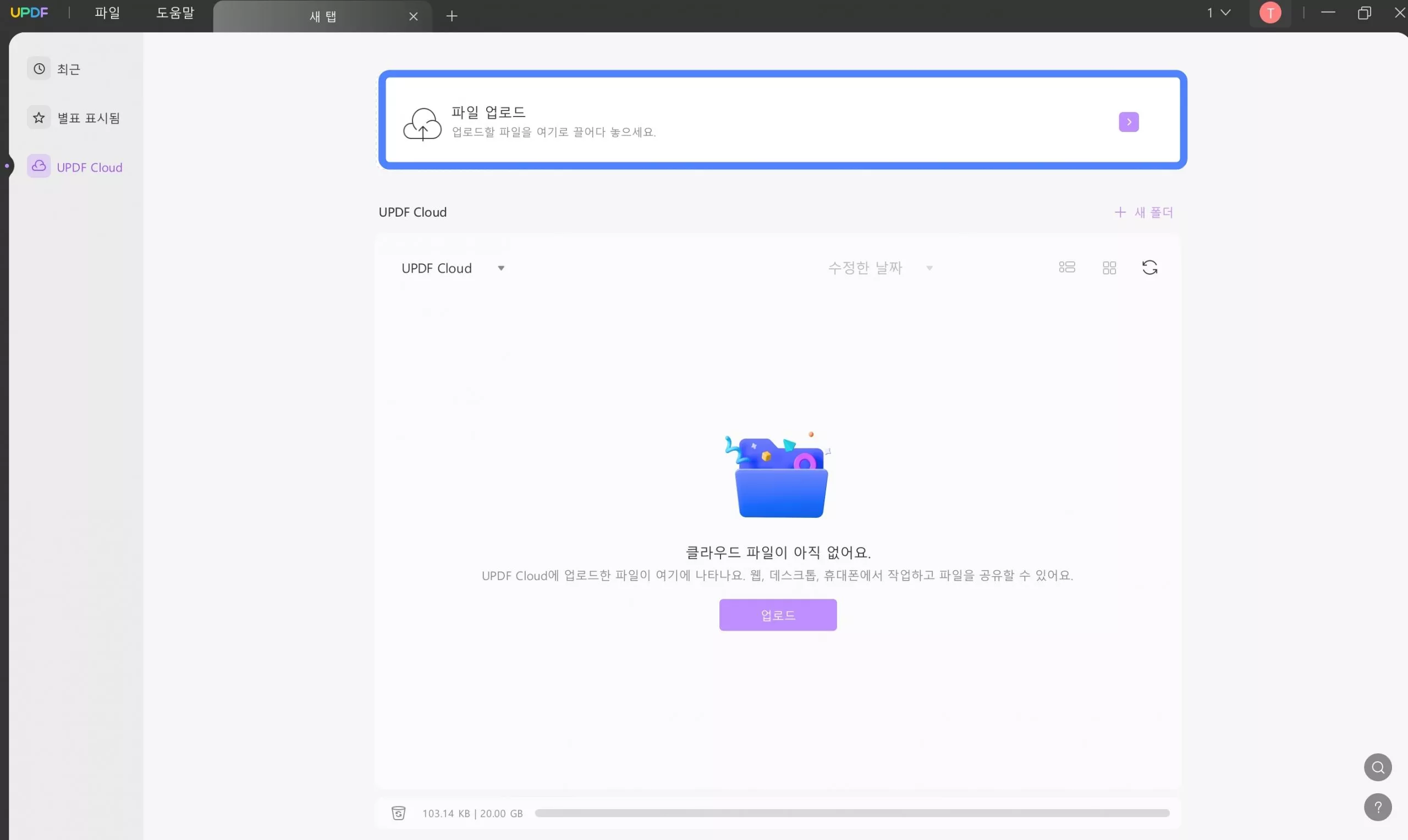Click the empty folder illustration

point(779,474)
